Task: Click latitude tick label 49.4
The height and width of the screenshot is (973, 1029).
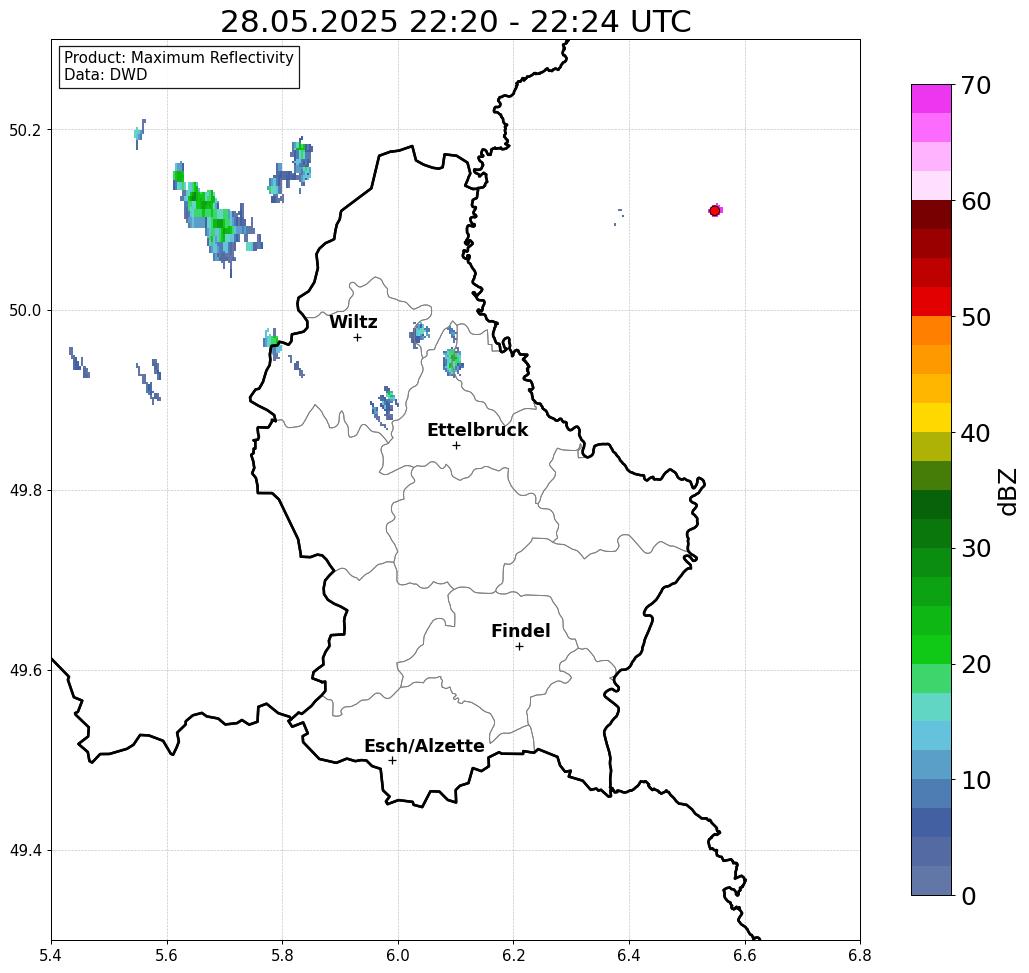Action: [x=25, y=851]
